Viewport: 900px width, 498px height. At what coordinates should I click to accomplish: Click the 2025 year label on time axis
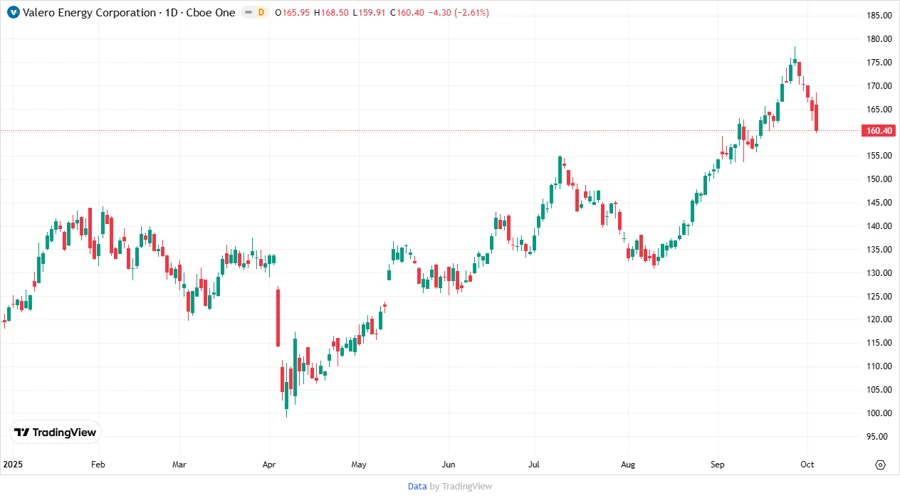click(x=13, y=465)
